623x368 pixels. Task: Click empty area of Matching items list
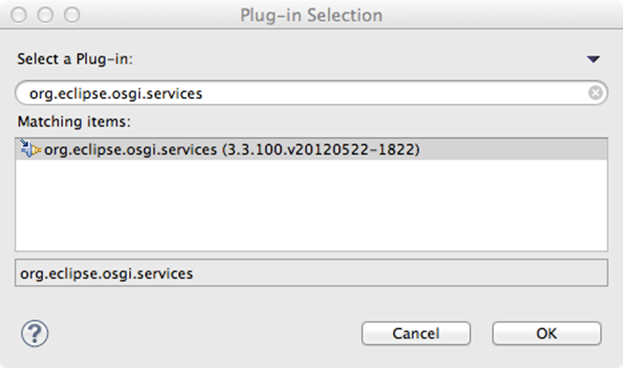point(312,205)
